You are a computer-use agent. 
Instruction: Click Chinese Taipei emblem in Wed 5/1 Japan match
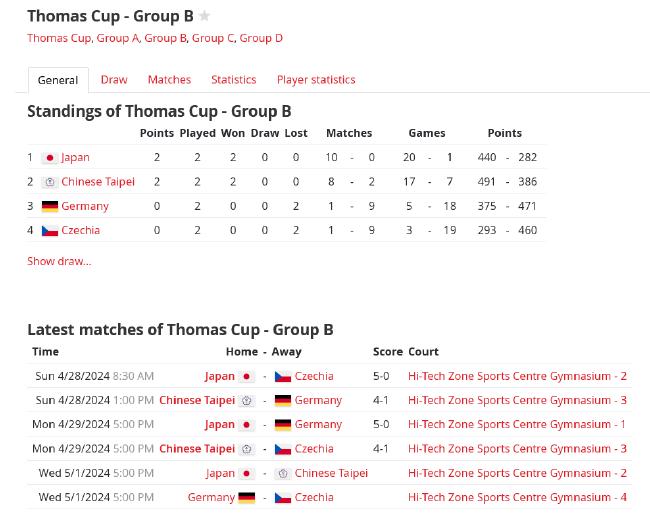tap(283, 473)
